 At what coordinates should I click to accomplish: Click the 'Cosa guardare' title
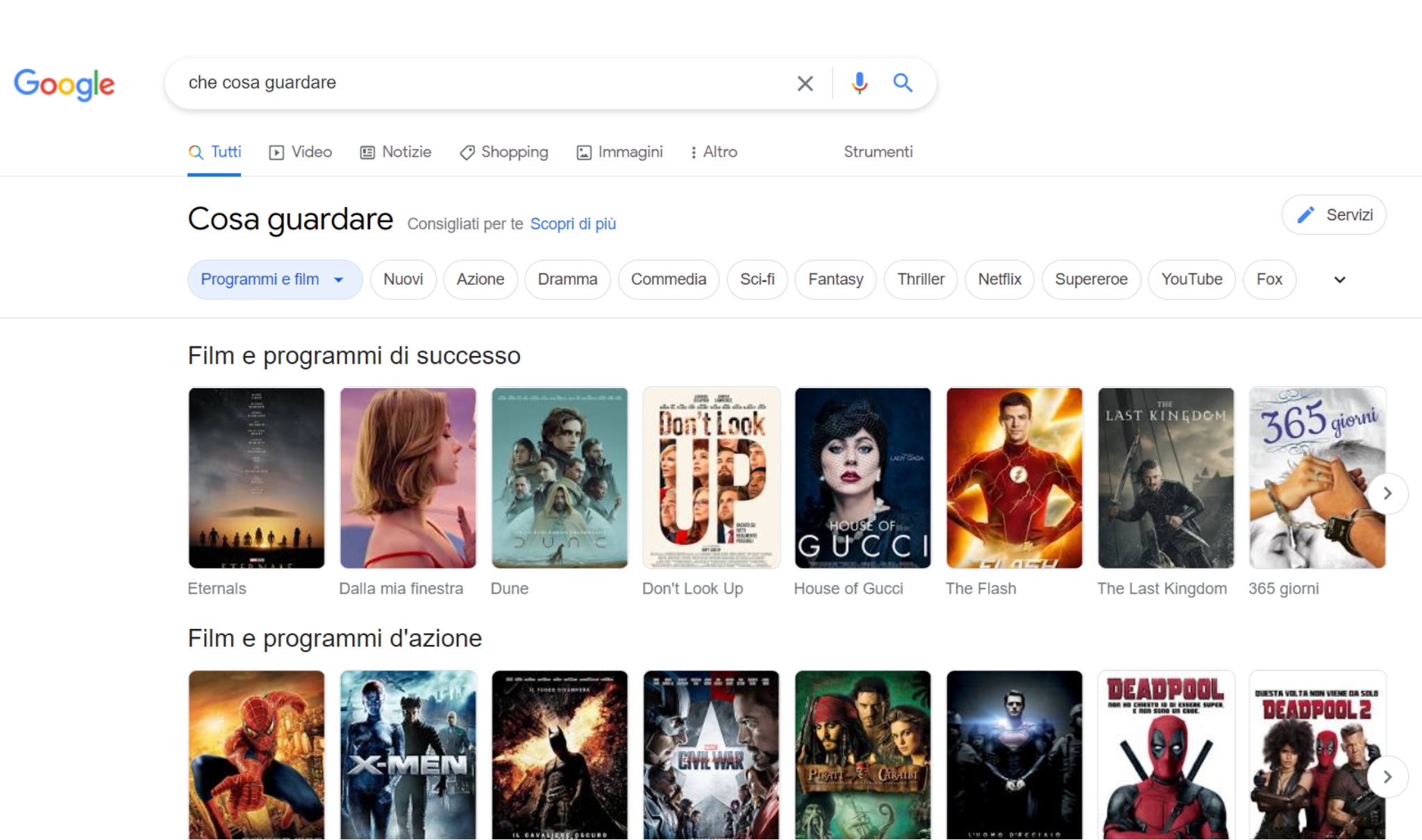[x=290, y=219]
